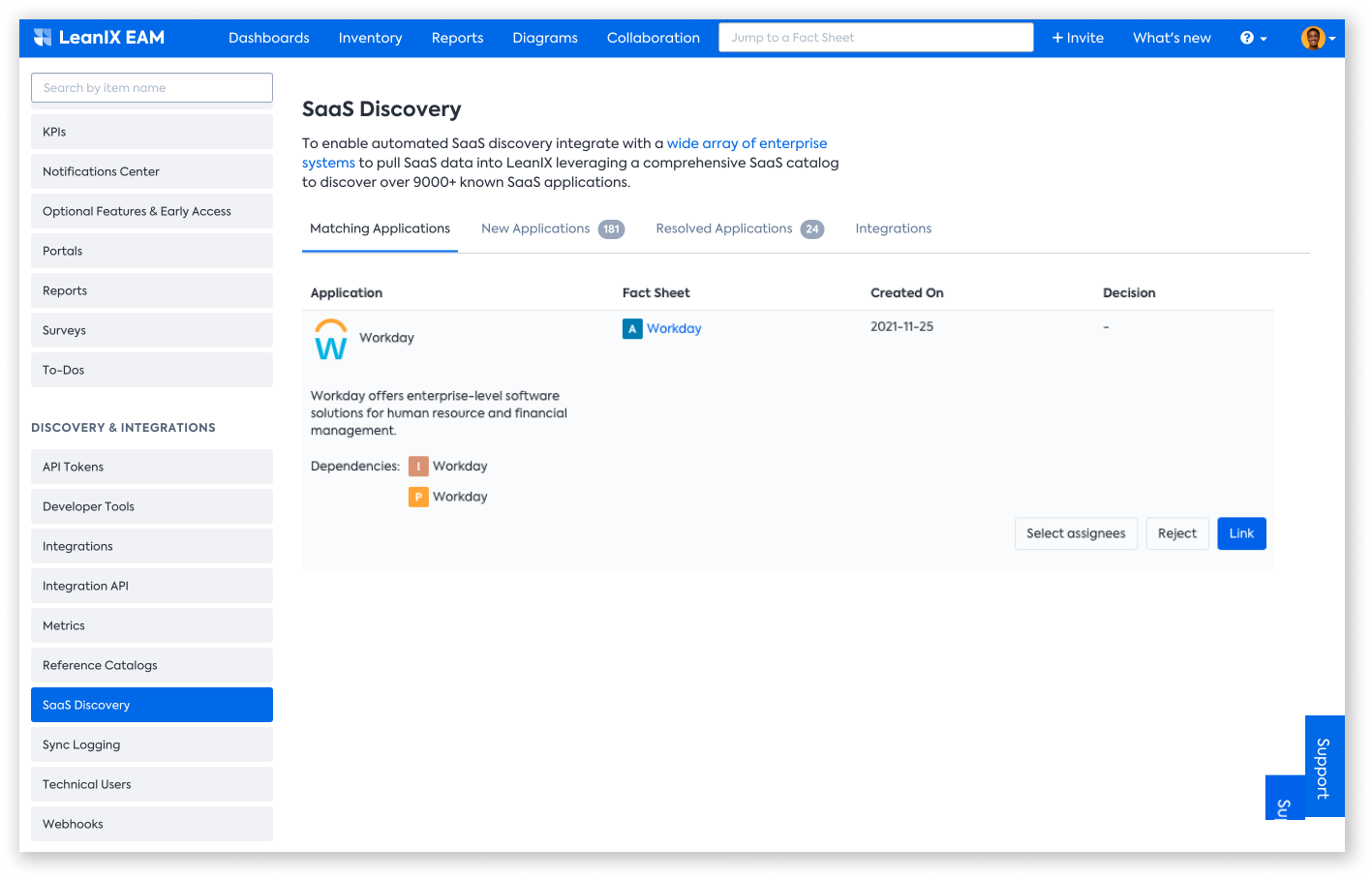Click the 2021-11-25 created date

901,327
